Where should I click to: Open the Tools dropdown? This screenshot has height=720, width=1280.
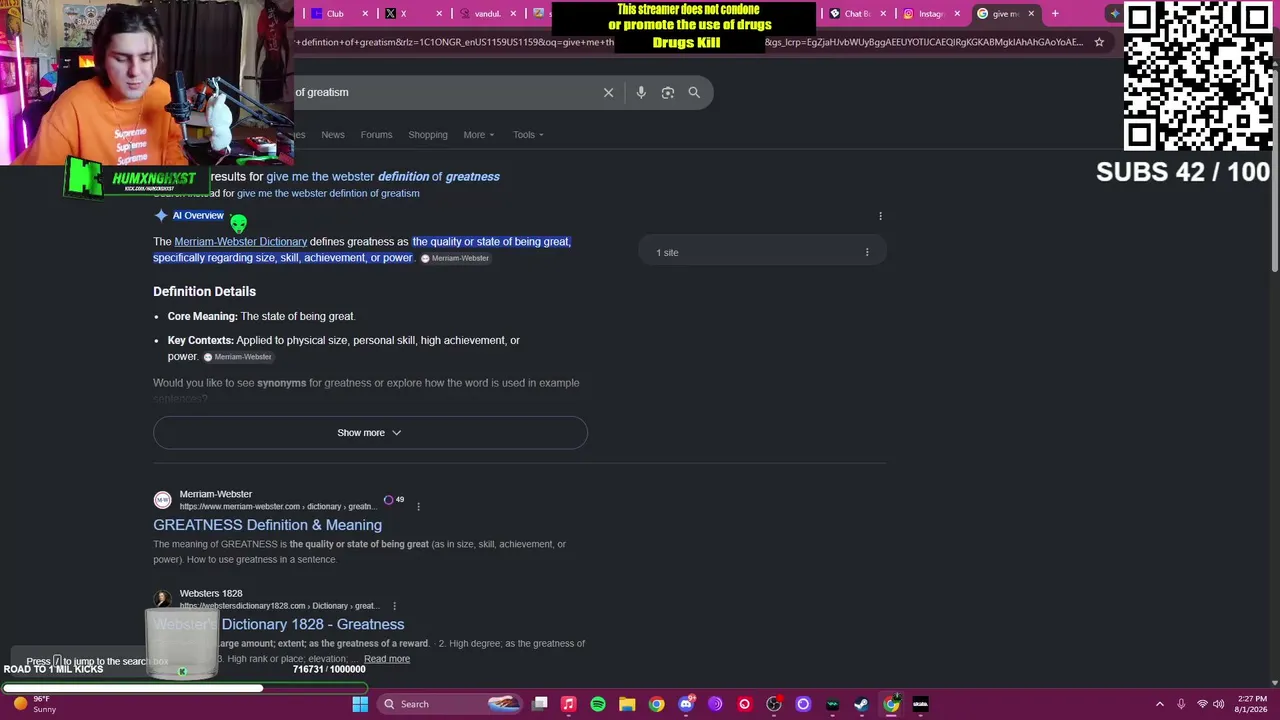[x=528, y=135]
